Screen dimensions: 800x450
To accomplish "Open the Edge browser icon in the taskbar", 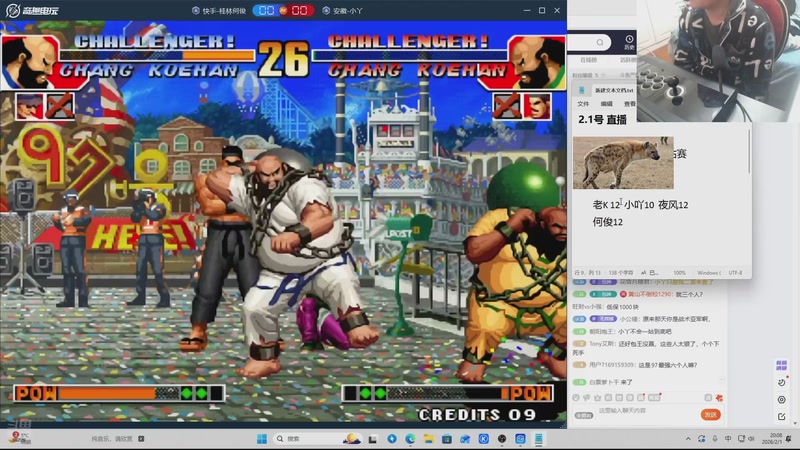I will pos(410,439).
